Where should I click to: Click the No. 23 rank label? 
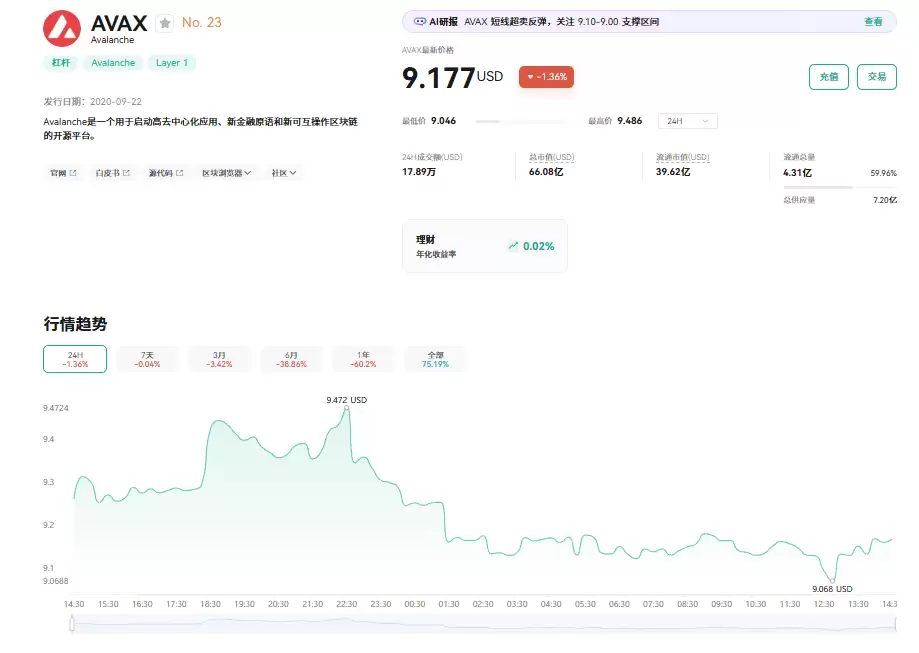click(202, 22)
